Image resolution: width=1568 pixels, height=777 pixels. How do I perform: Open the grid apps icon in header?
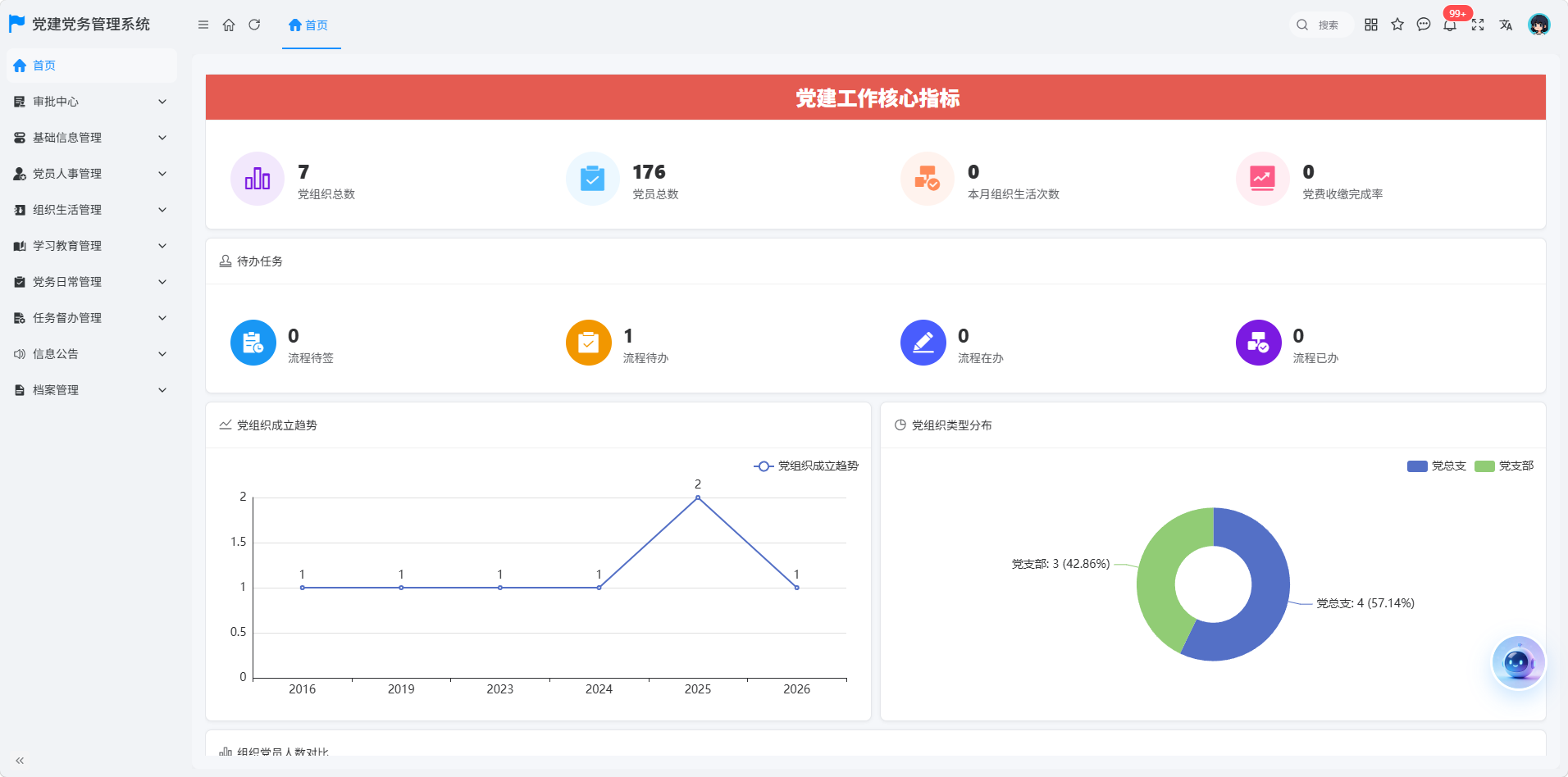[x=1371, y=25]
